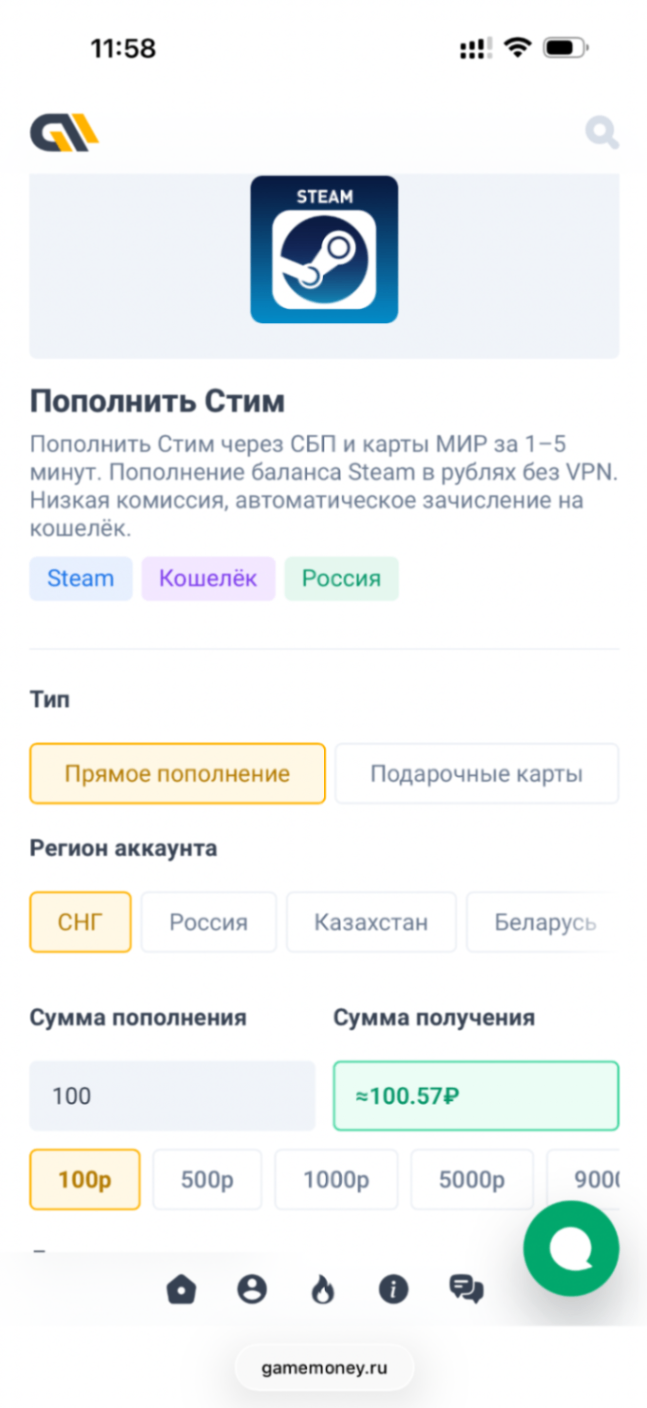The height and width of the screenshot is (1408, 647).
Task: Pick the 500р preset amount
Action: tap(207, 1180)
